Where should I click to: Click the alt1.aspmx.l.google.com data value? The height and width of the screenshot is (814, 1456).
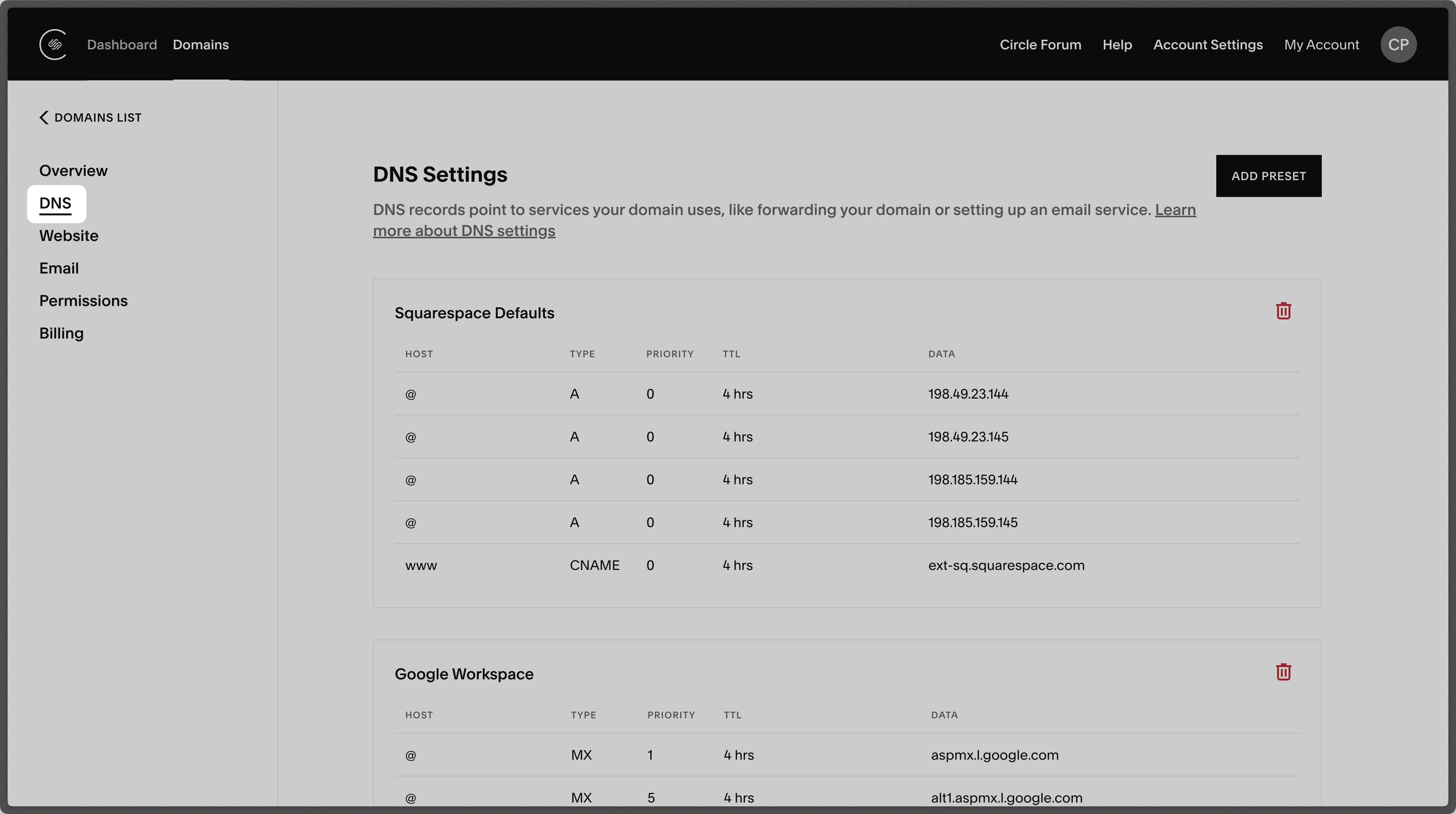(1007, 798)
